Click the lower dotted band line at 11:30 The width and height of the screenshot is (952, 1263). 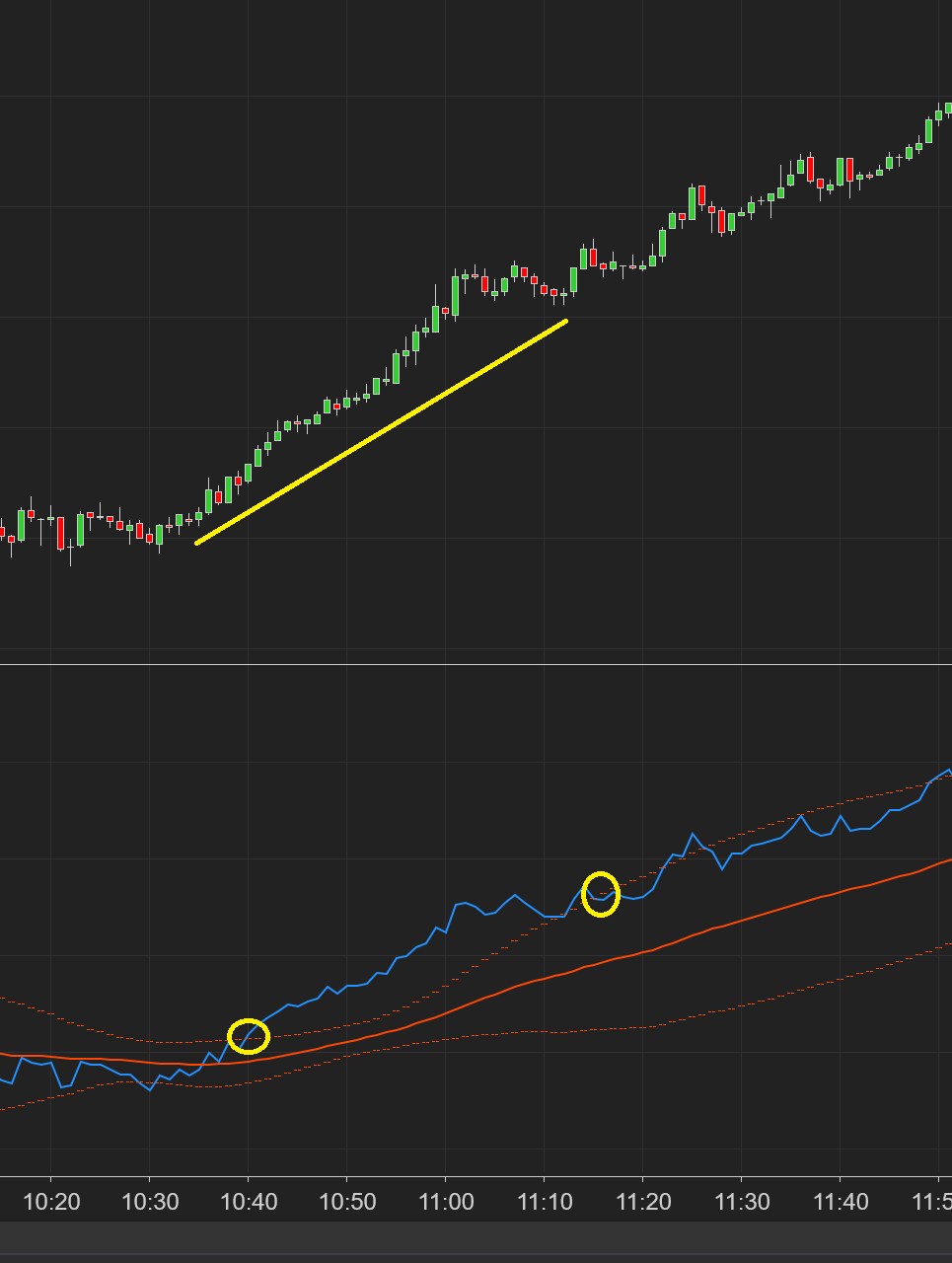point(742,1007)
